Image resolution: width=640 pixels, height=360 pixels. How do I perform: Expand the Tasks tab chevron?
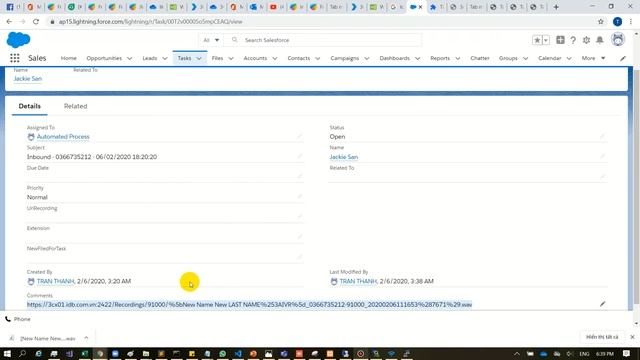(x=199, y=58)
